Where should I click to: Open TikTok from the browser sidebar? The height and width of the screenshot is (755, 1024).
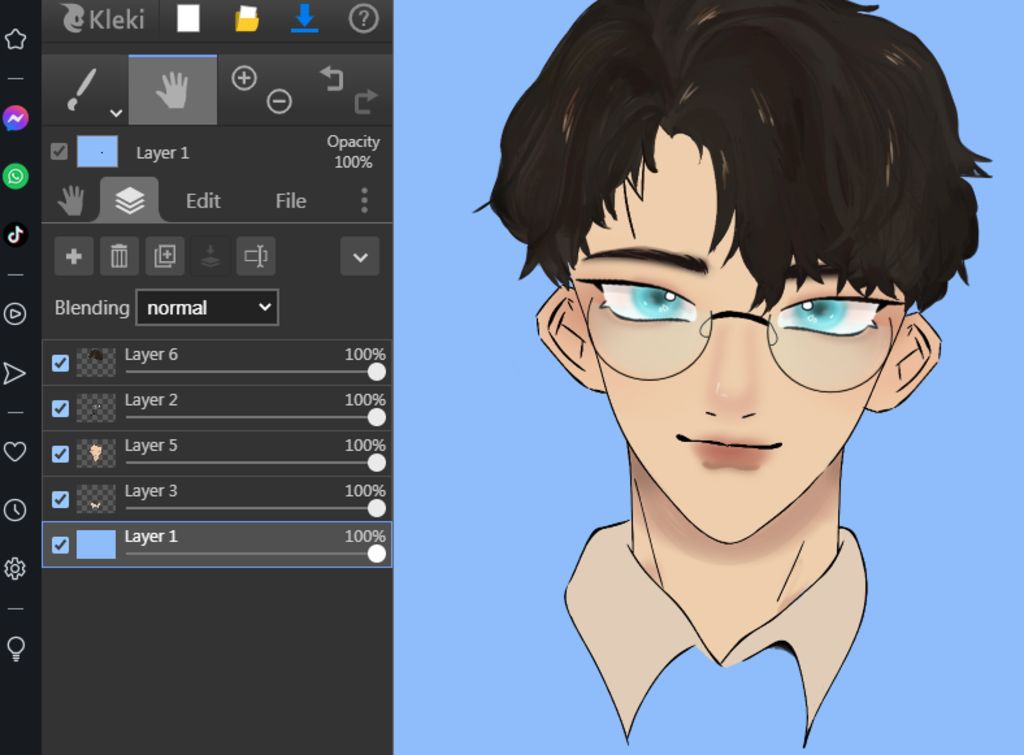pyautogui.click(x=15, y=234)
